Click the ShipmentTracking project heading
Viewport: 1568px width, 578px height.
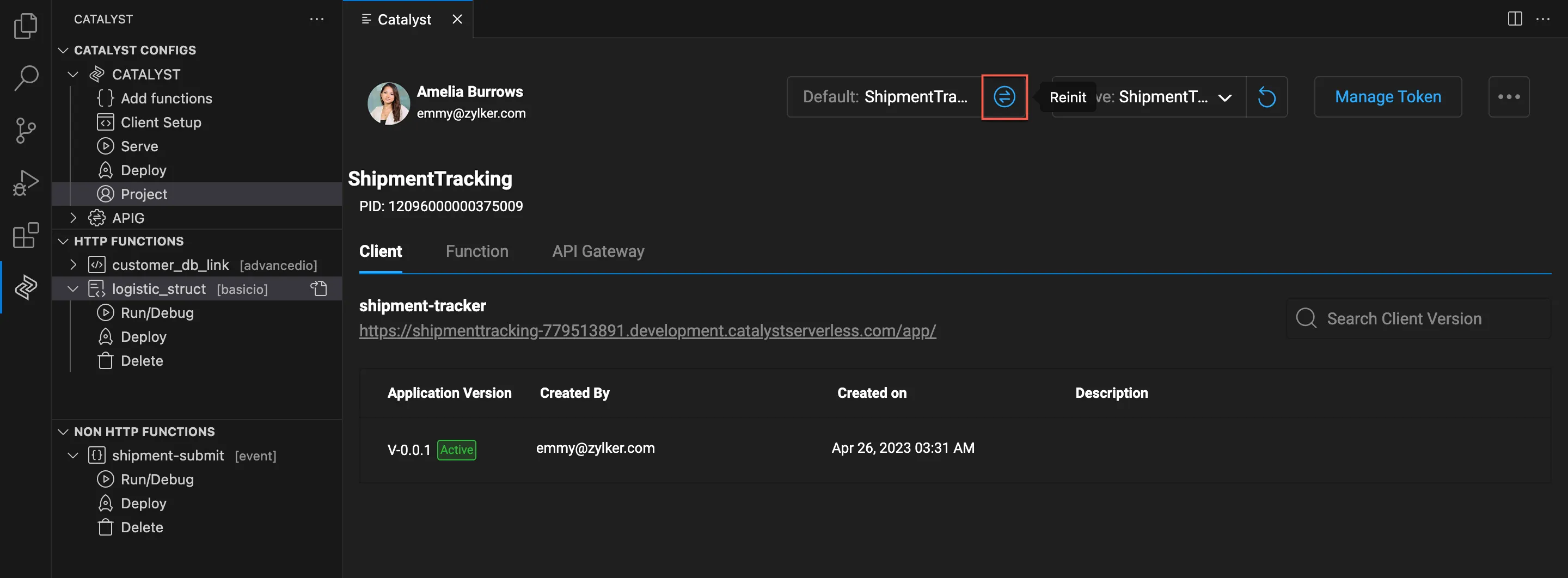430,179
